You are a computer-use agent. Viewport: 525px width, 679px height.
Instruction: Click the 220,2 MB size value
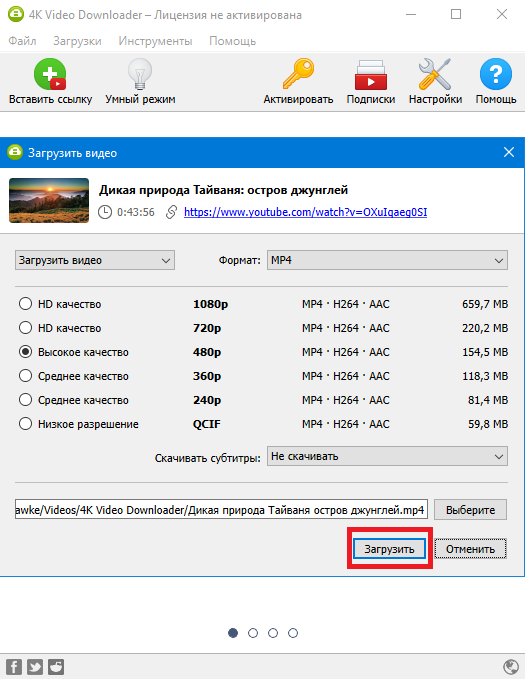(x=485, y=328)
